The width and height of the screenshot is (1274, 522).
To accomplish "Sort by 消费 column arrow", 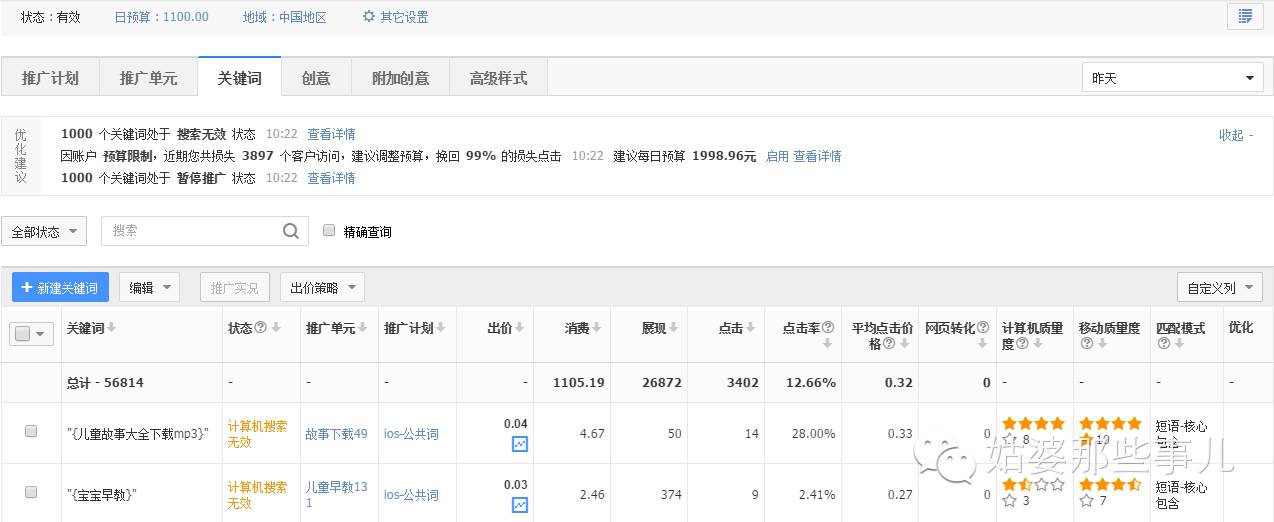I will tap(598, 328).
